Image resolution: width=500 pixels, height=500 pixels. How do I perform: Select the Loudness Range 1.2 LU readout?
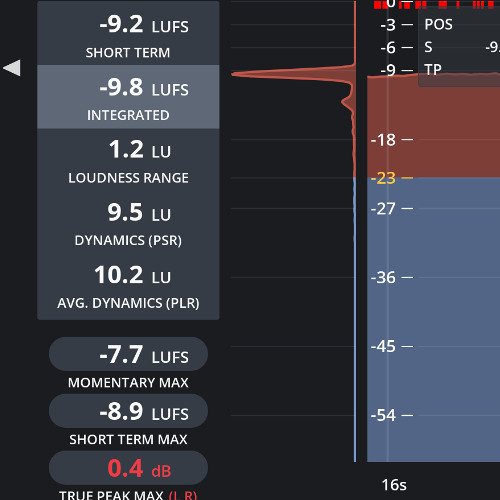coord(128,161)
